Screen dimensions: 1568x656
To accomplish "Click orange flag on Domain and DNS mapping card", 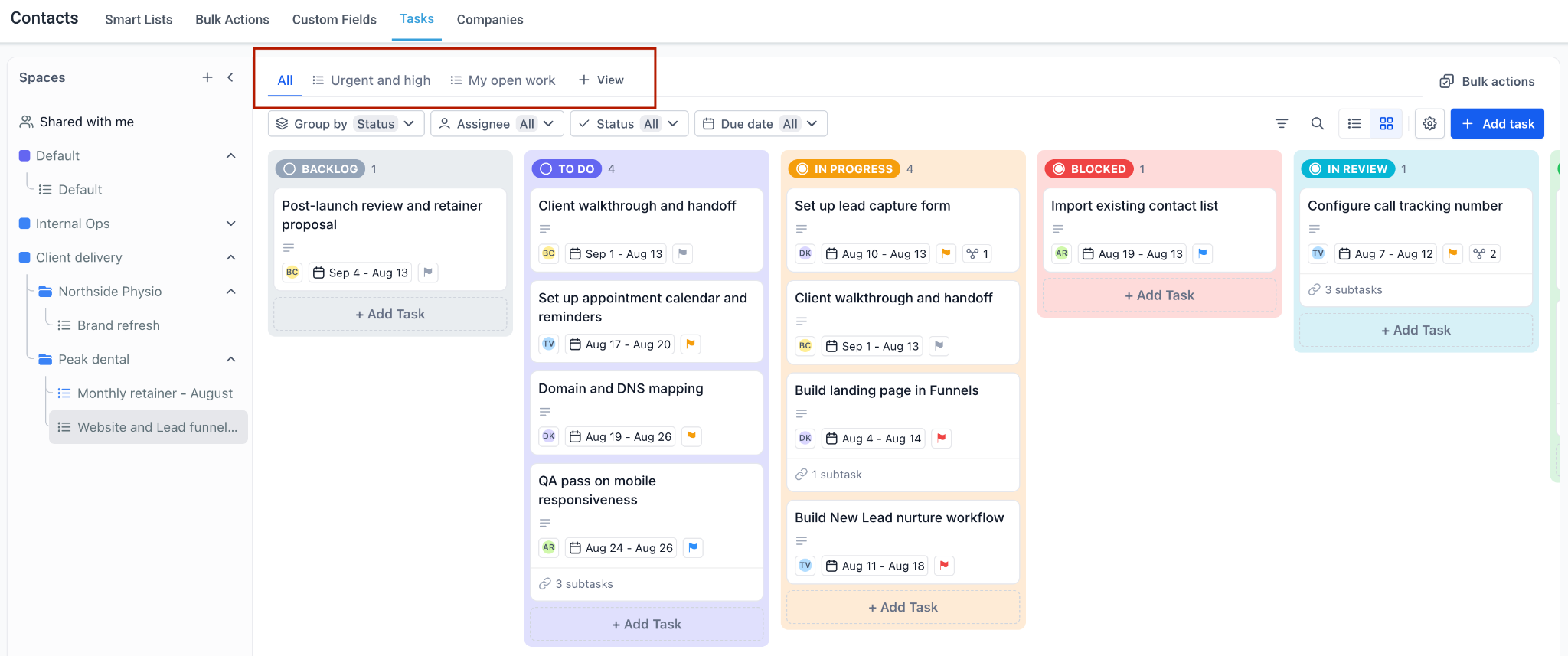I will 691,436.
